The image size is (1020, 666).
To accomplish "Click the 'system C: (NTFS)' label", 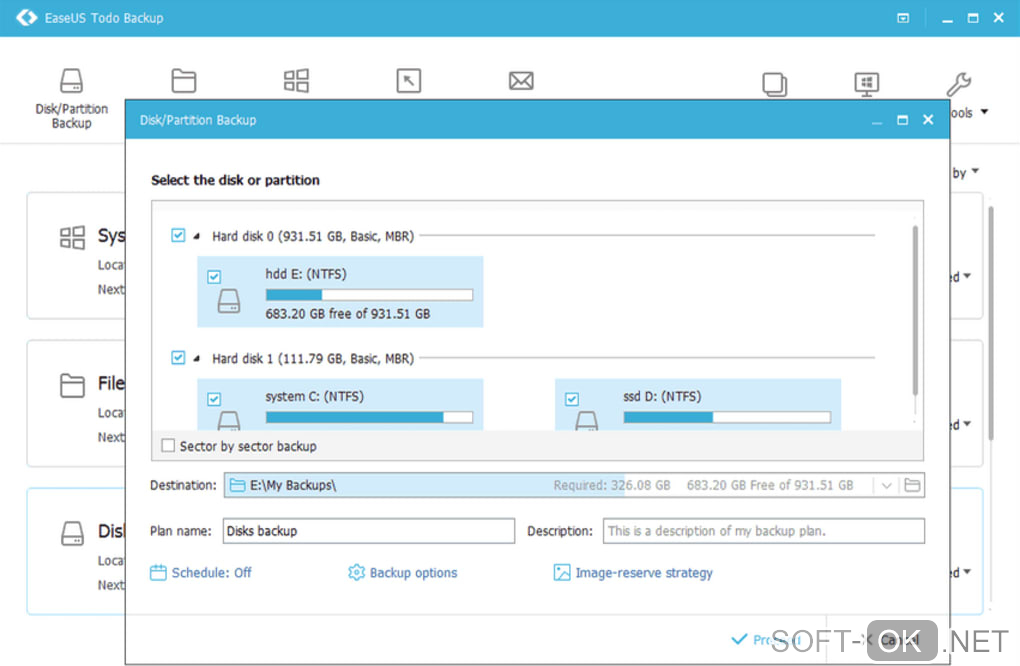I will tap(314, 396).
